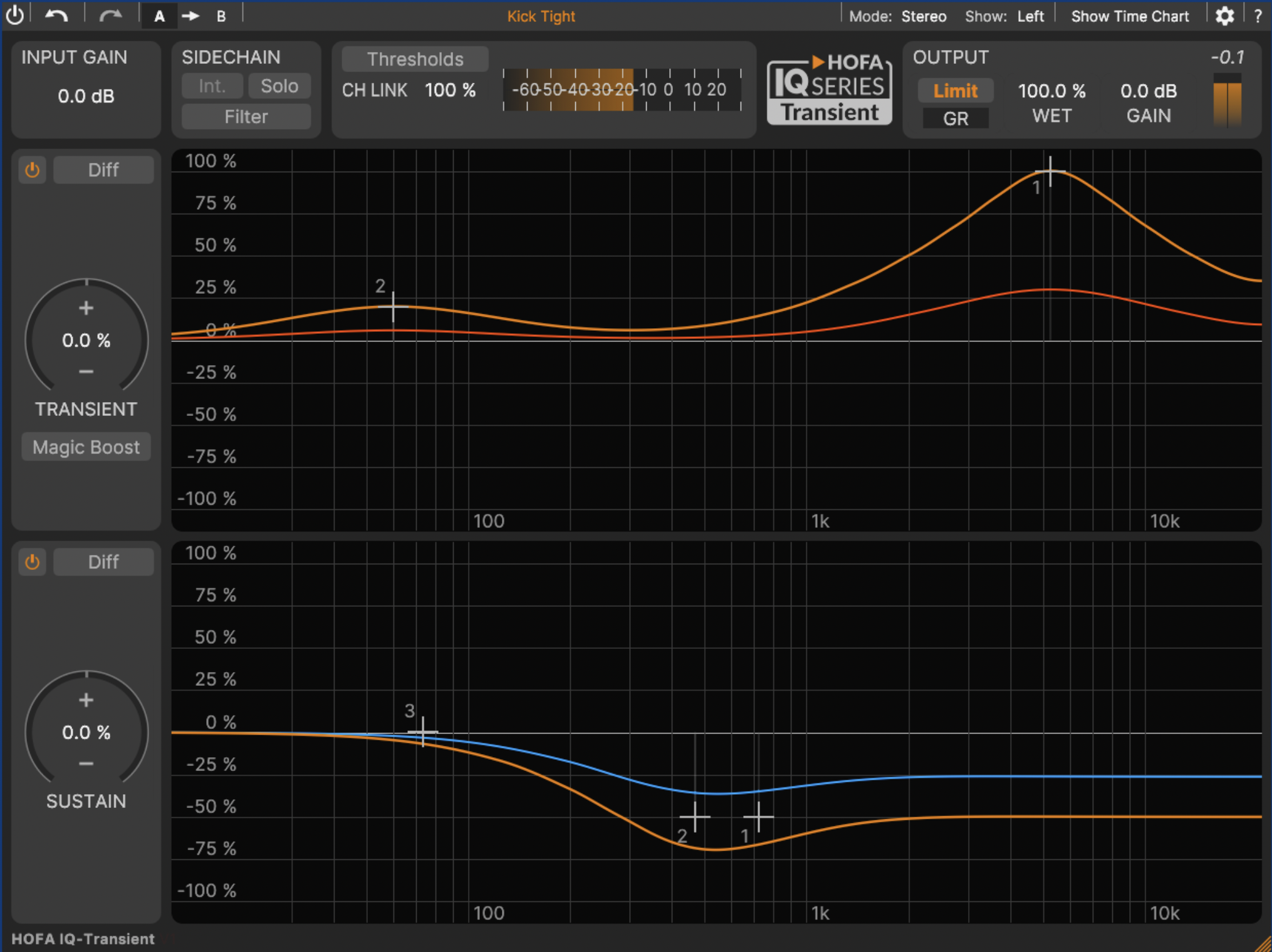
Task: Click the help question mark icon
Action: 1257,16
